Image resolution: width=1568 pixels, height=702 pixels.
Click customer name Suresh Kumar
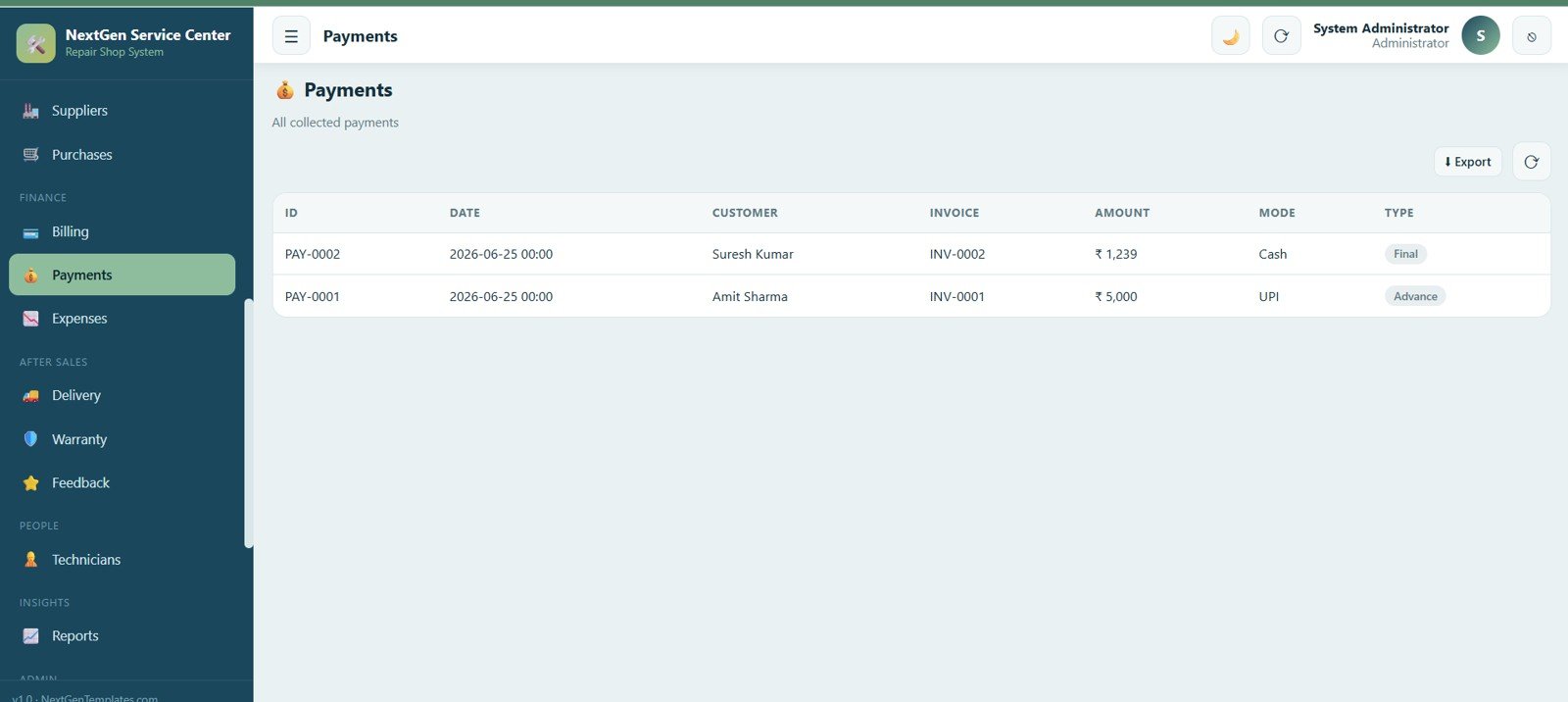click(753, 254)
